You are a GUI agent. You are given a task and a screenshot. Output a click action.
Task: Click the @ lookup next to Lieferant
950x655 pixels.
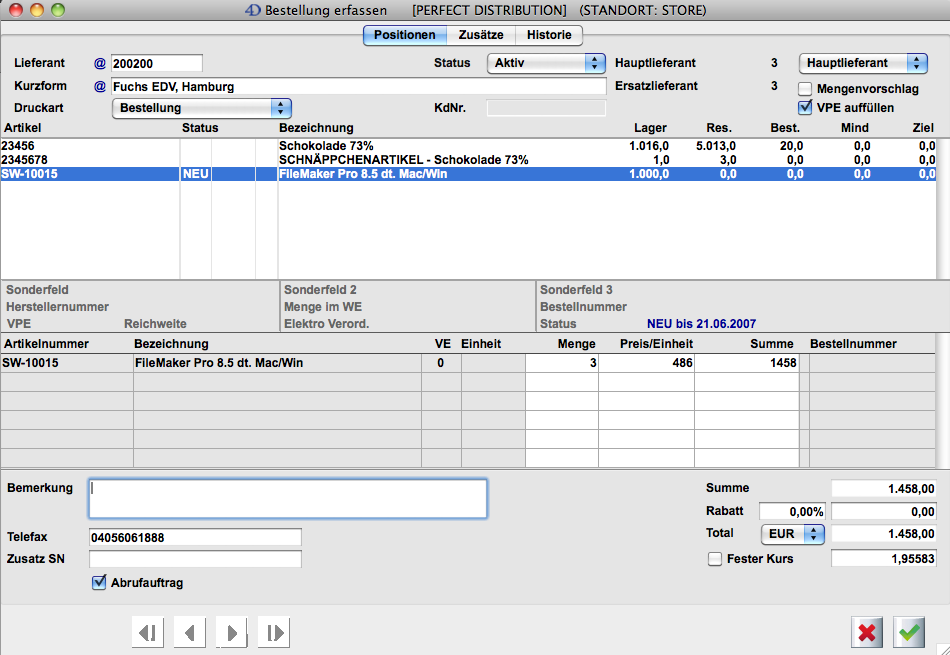99,63
